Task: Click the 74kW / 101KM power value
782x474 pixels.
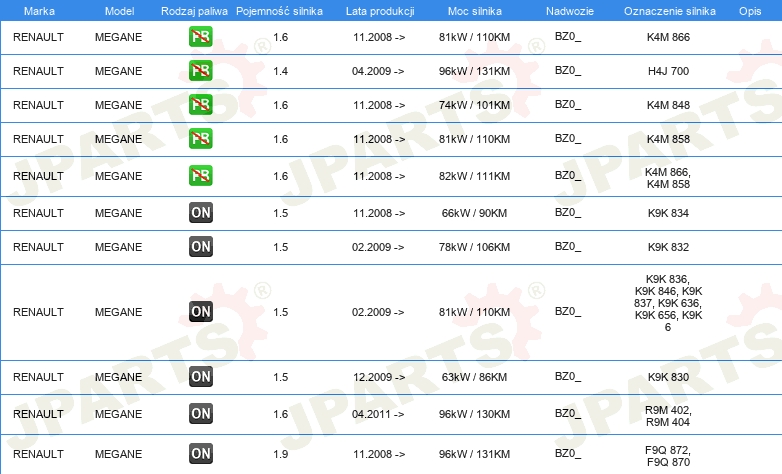Action: click(x=474, y=105)
